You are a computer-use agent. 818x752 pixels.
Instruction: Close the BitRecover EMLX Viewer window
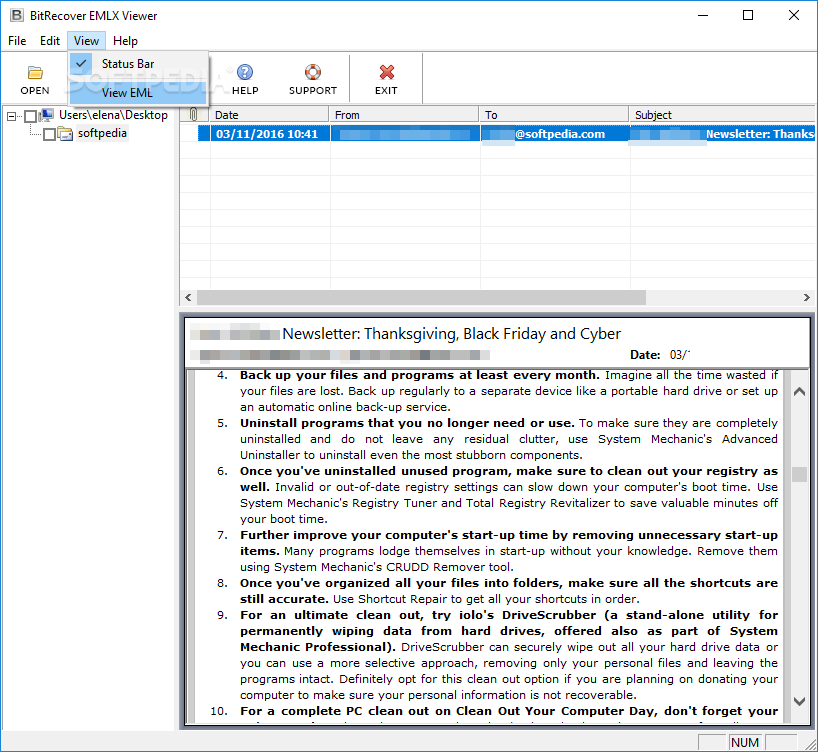(x=793, y=15)
